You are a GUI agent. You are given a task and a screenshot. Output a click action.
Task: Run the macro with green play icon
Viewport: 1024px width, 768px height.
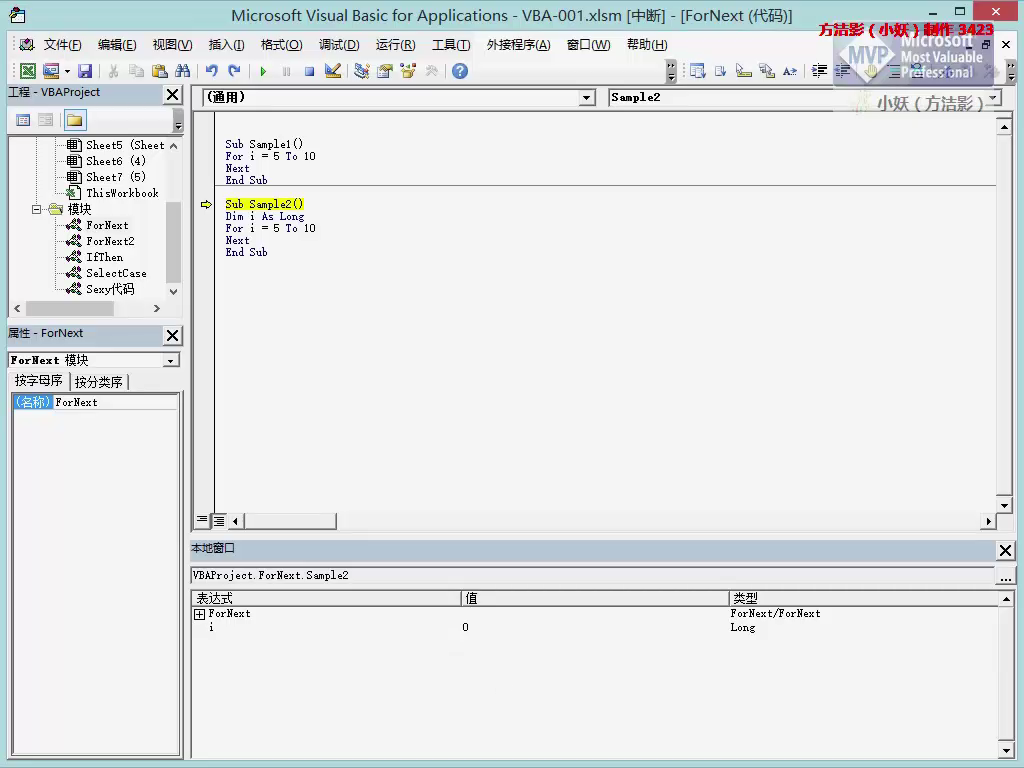click(x=263, y=71)
